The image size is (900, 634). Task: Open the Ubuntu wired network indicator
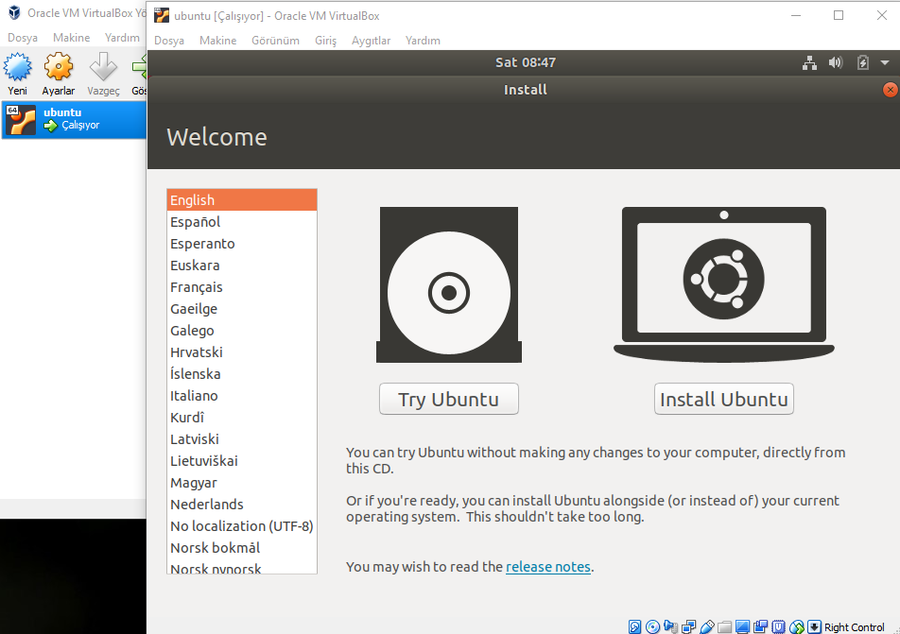(x=810, y=62)
